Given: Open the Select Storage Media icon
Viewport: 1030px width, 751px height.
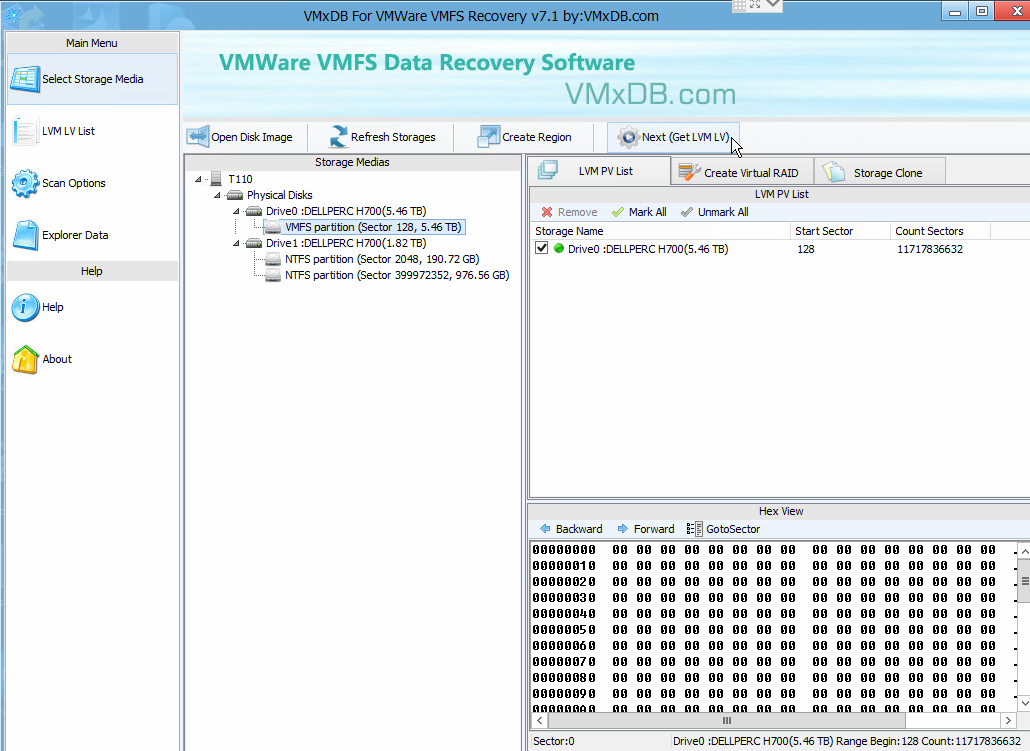Looking at the screenshot, I should [x=25, y=79].
